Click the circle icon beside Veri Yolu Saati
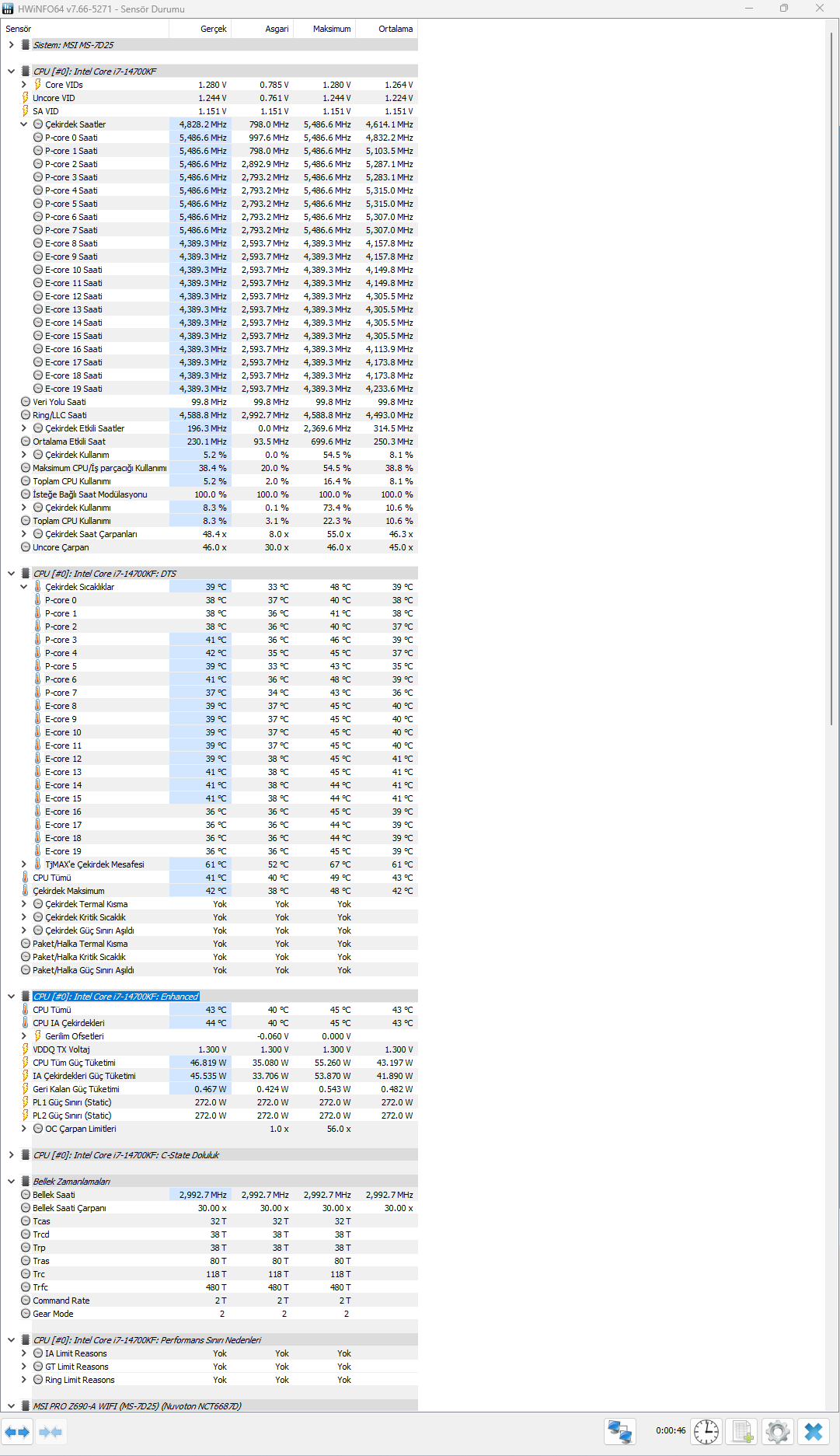The width and height of the screenshot is (840, 1456). pyautogui.click(x=25, y=402)
